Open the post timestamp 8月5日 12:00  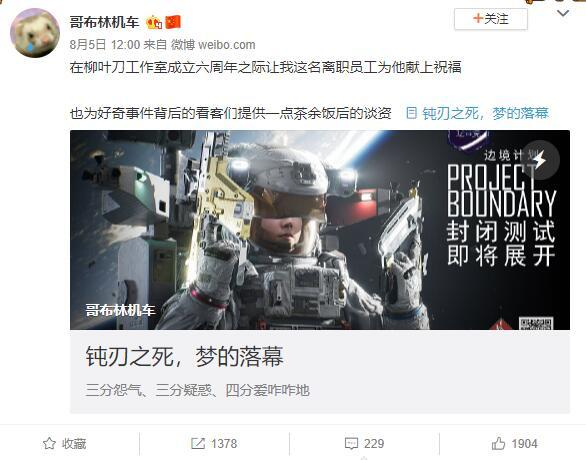[x=105, y=45]
